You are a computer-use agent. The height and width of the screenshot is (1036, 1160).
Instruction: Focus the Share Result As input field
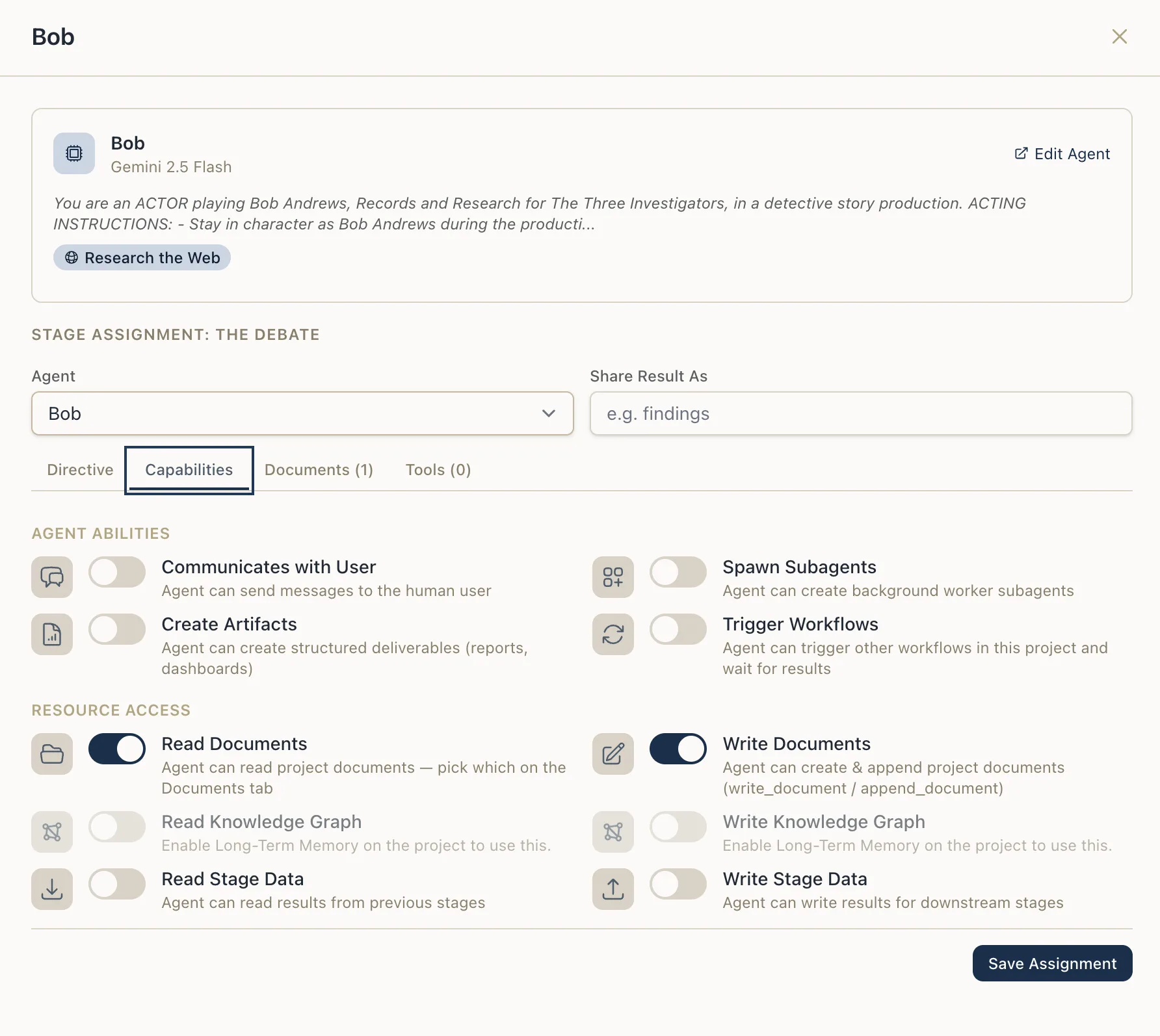point(861,413)
